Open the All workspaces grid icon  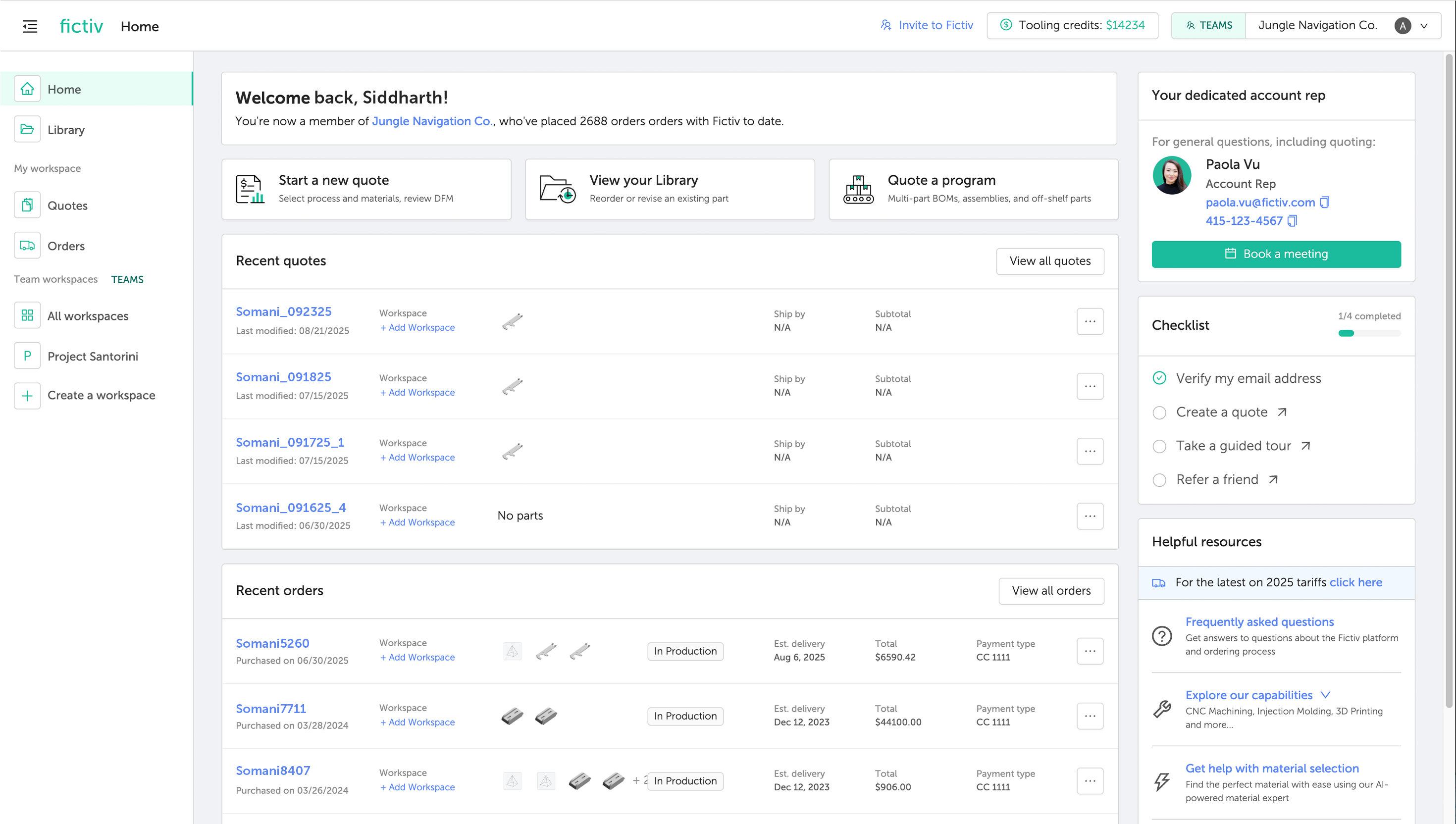[x=27, y=316]
